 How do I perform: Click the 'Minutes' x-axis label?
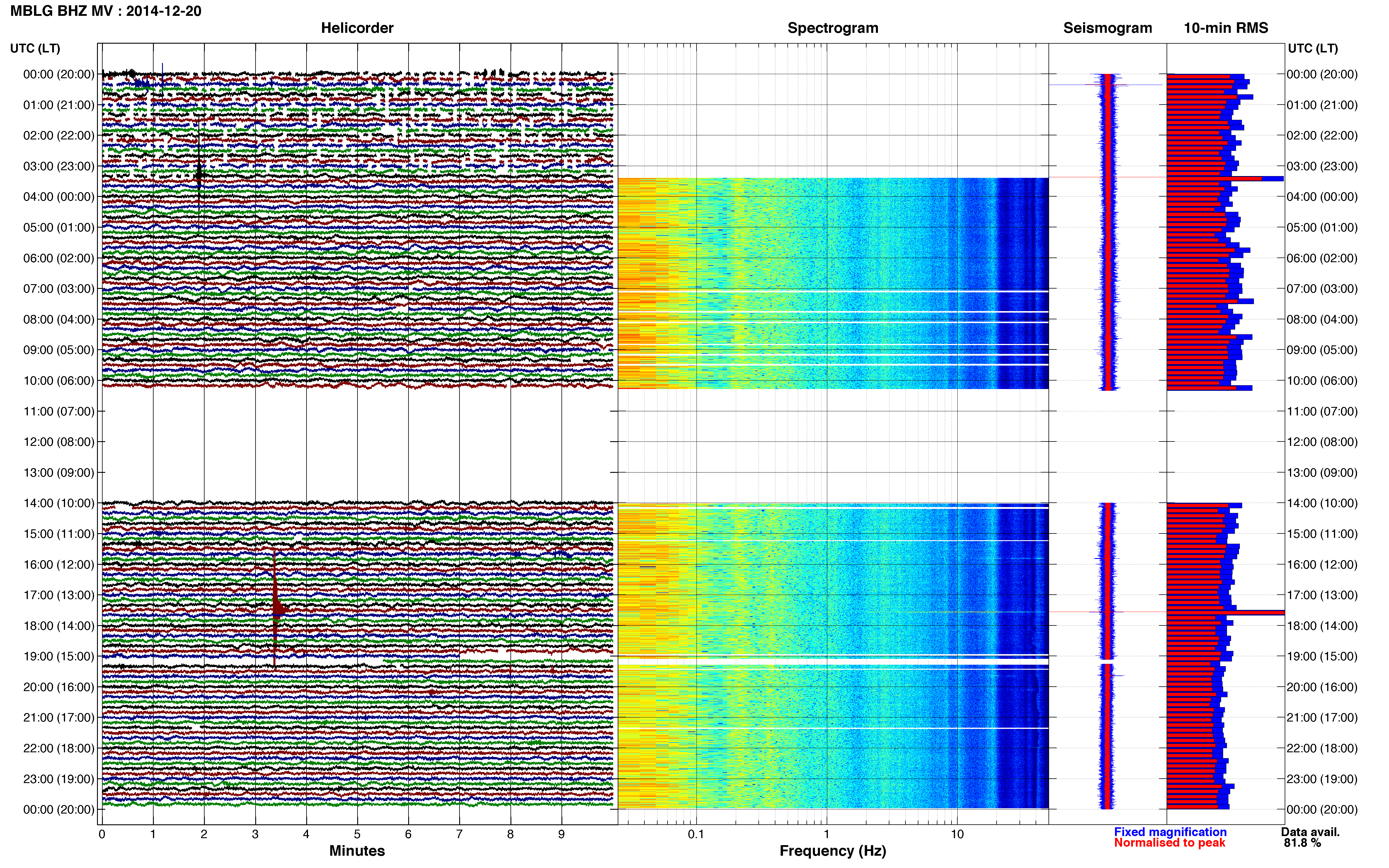(x=357, y=851)
